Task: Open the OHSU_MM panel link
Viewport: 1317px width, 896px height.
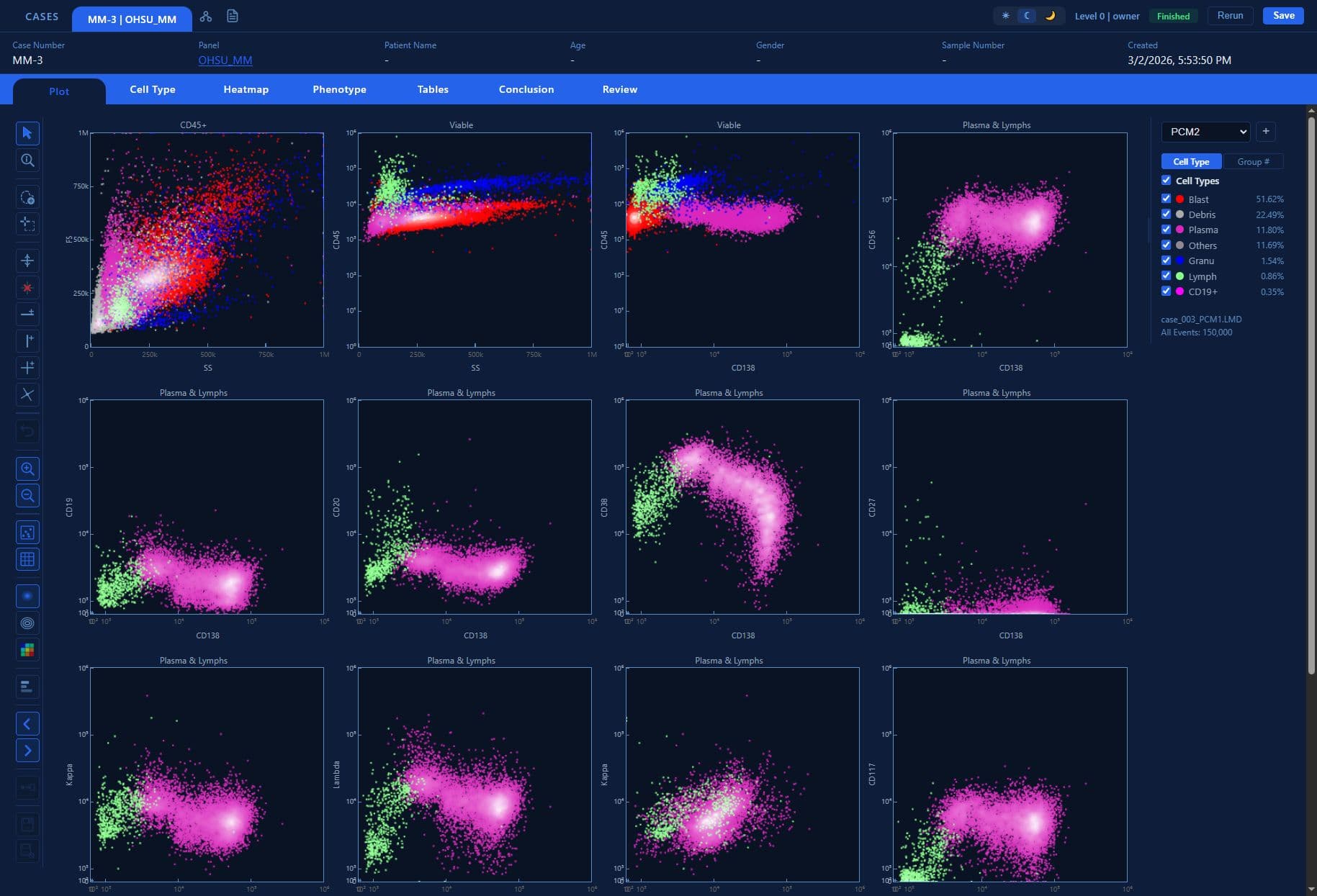Action: 225,60
